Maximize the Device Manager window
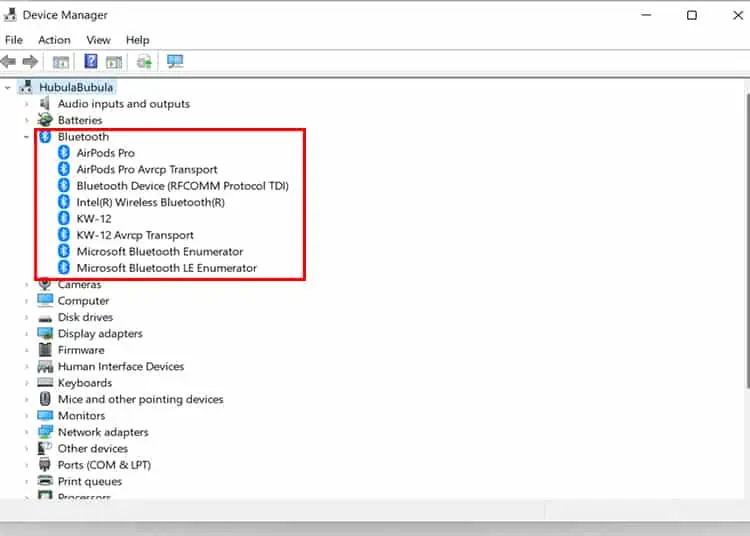The height and width of the screenshot is (536, 750). 692,15
